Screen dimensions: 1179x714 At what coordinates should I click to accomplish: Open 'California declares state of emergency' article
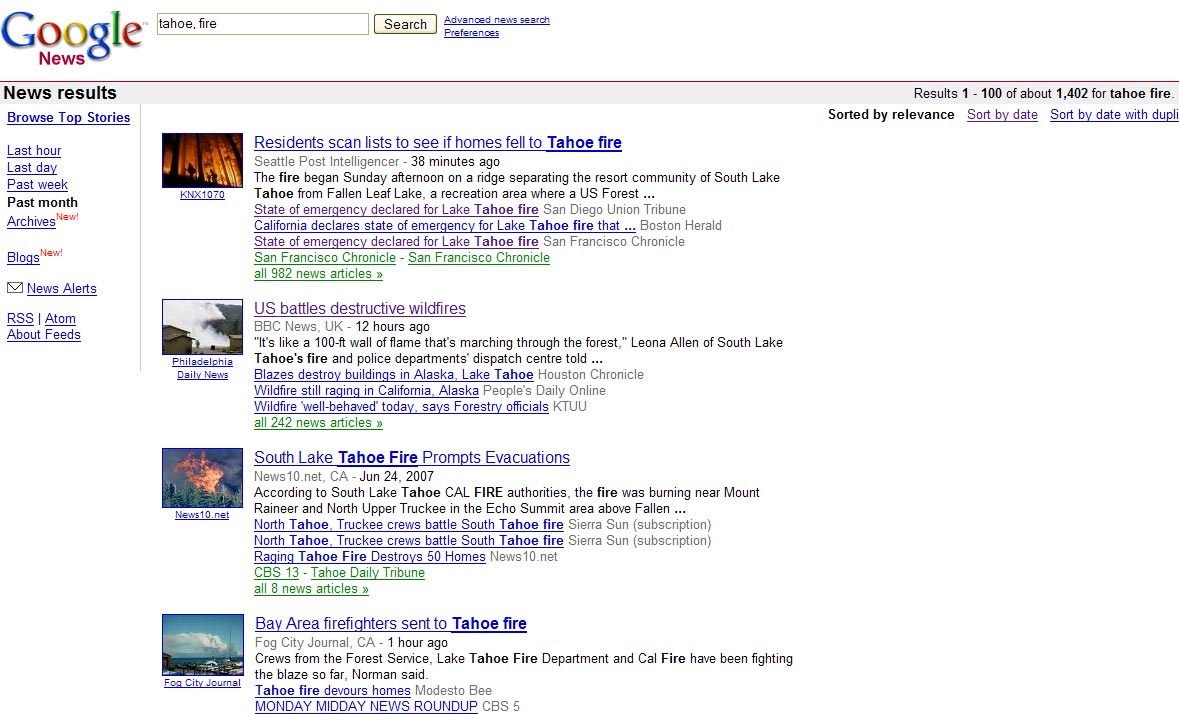(x=445, y=225)
